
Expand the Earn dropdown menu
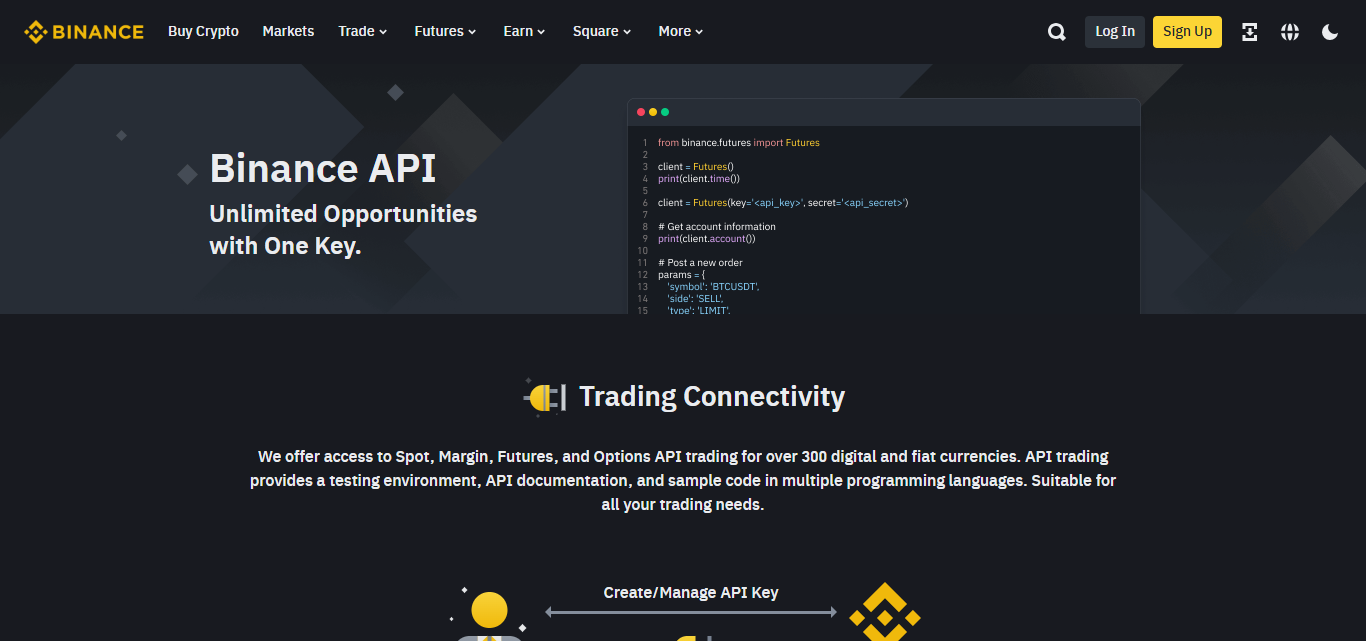524,31
